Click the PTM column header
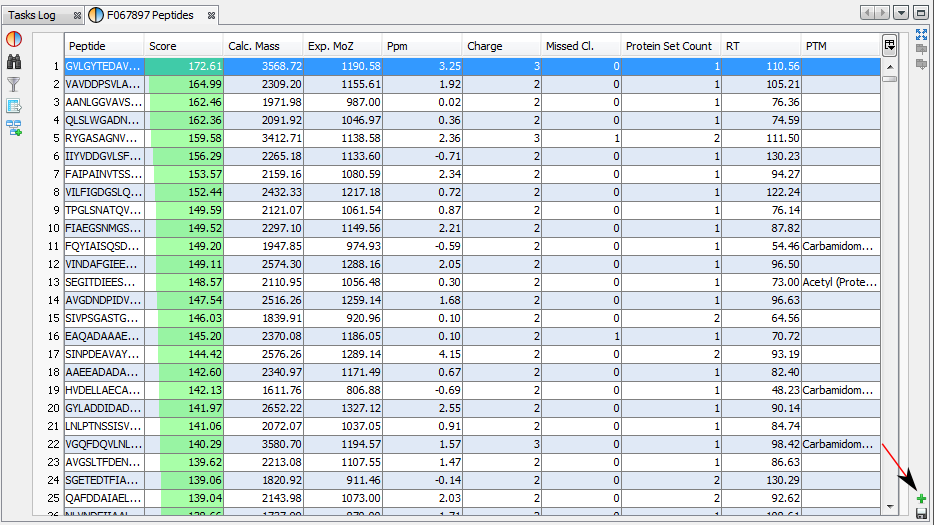This screenshot has width=934, height=525. 840,46
